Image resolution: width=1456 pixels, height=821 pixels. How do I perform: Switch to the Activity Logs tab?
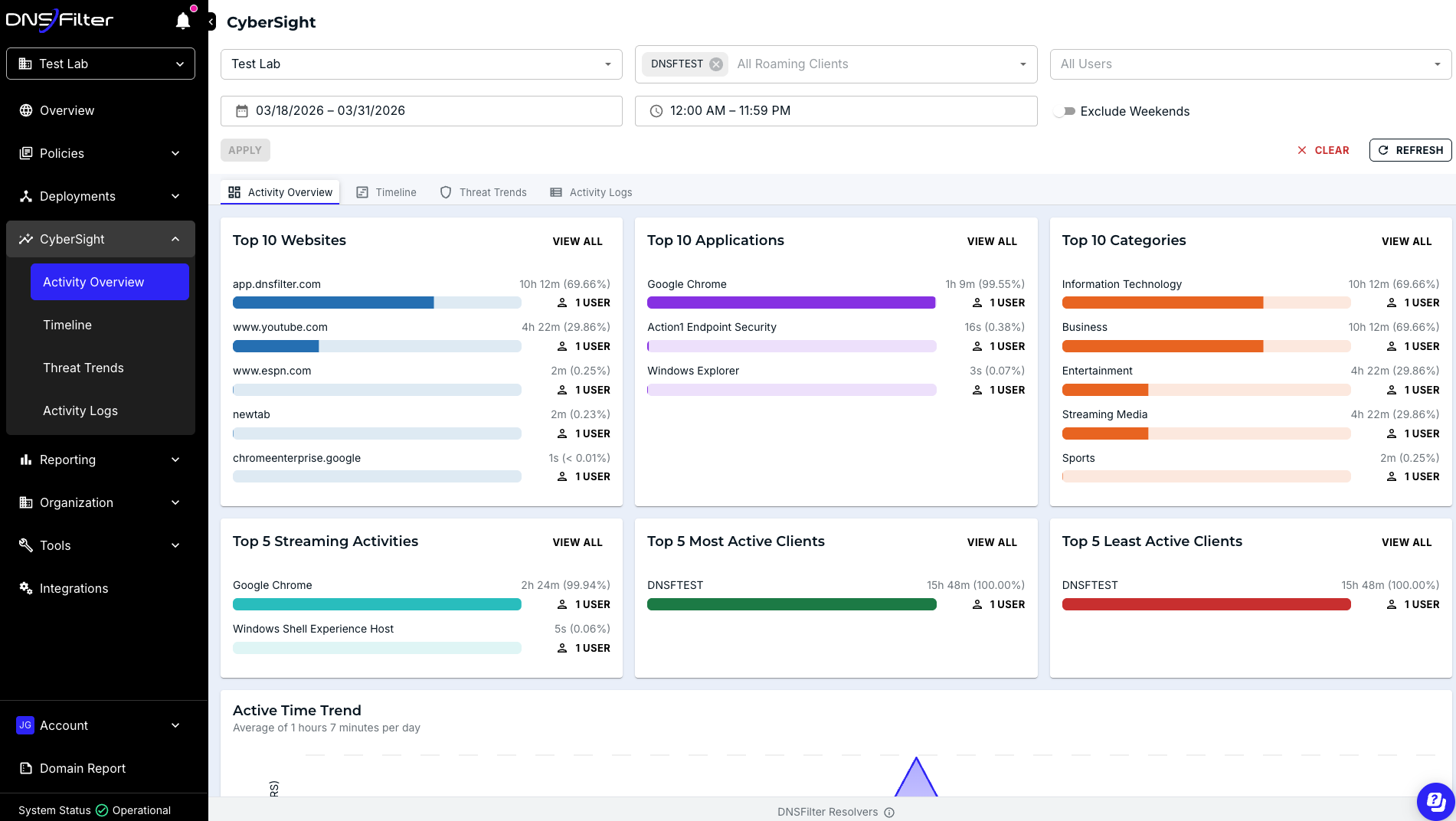(591, 192)
